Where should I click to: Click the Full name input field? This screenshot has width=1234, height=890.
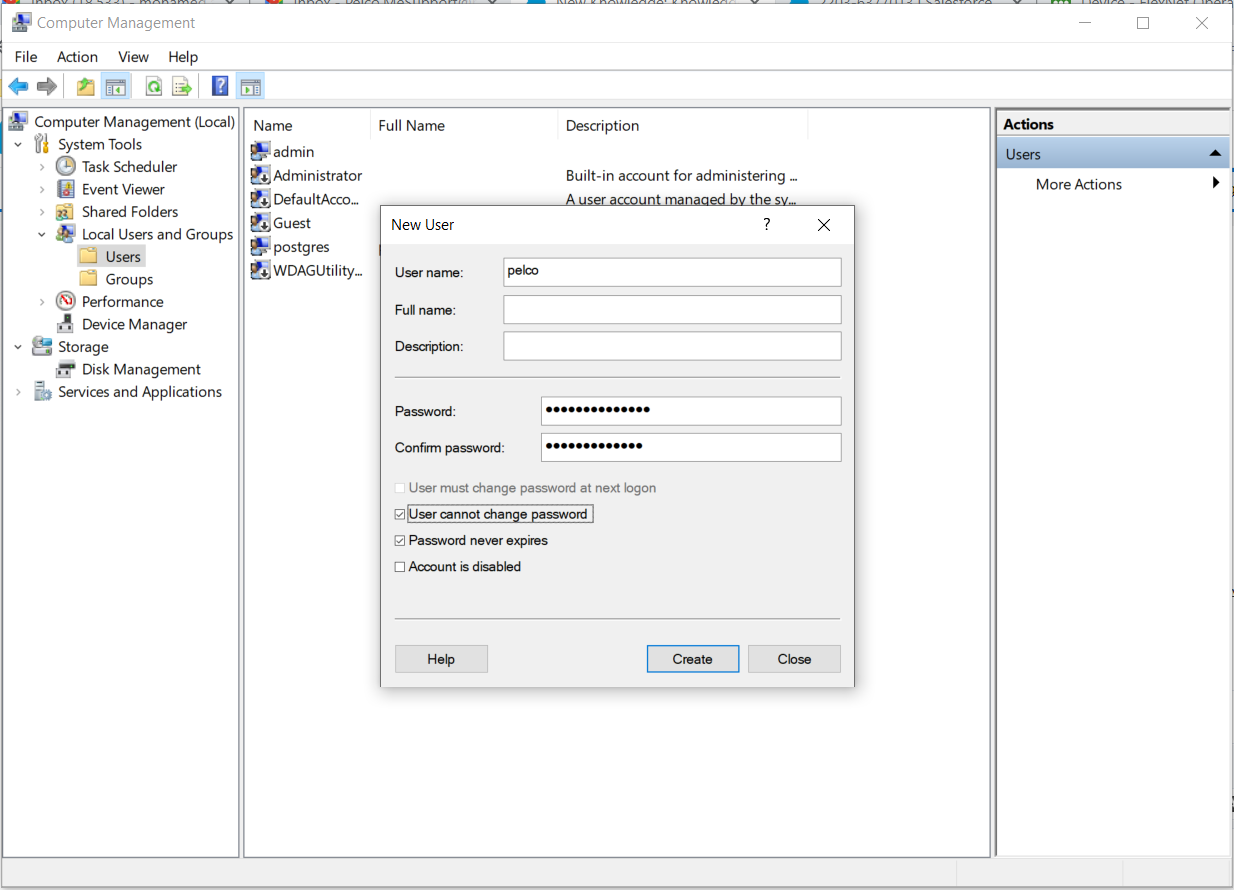click(x=672, y=310)
